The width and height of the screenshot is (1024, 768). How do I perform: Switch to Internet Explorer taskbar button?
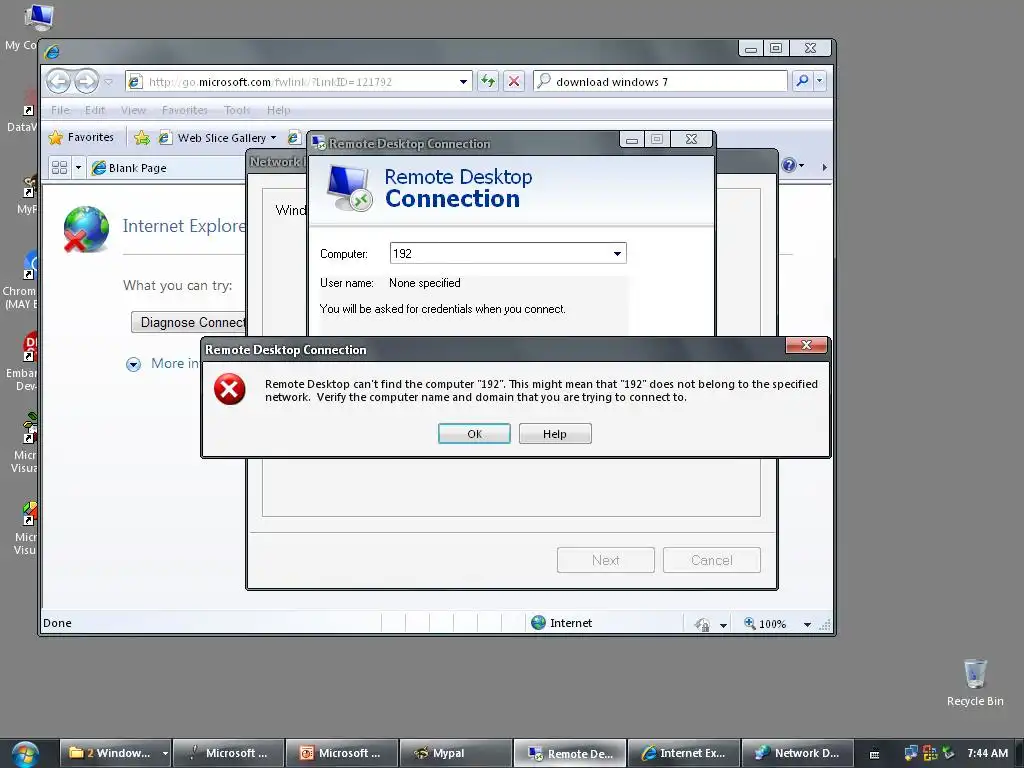684,753
